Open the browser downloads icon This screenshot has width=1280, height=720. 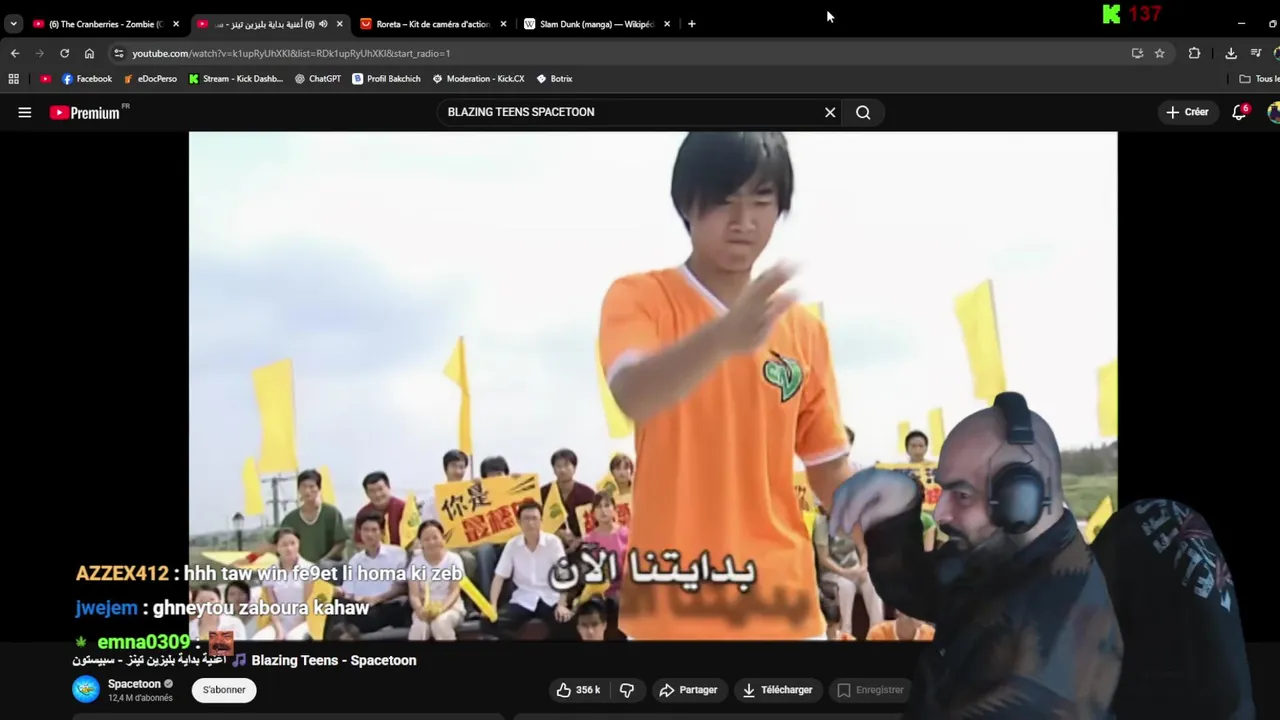[x=1231, y=53]
